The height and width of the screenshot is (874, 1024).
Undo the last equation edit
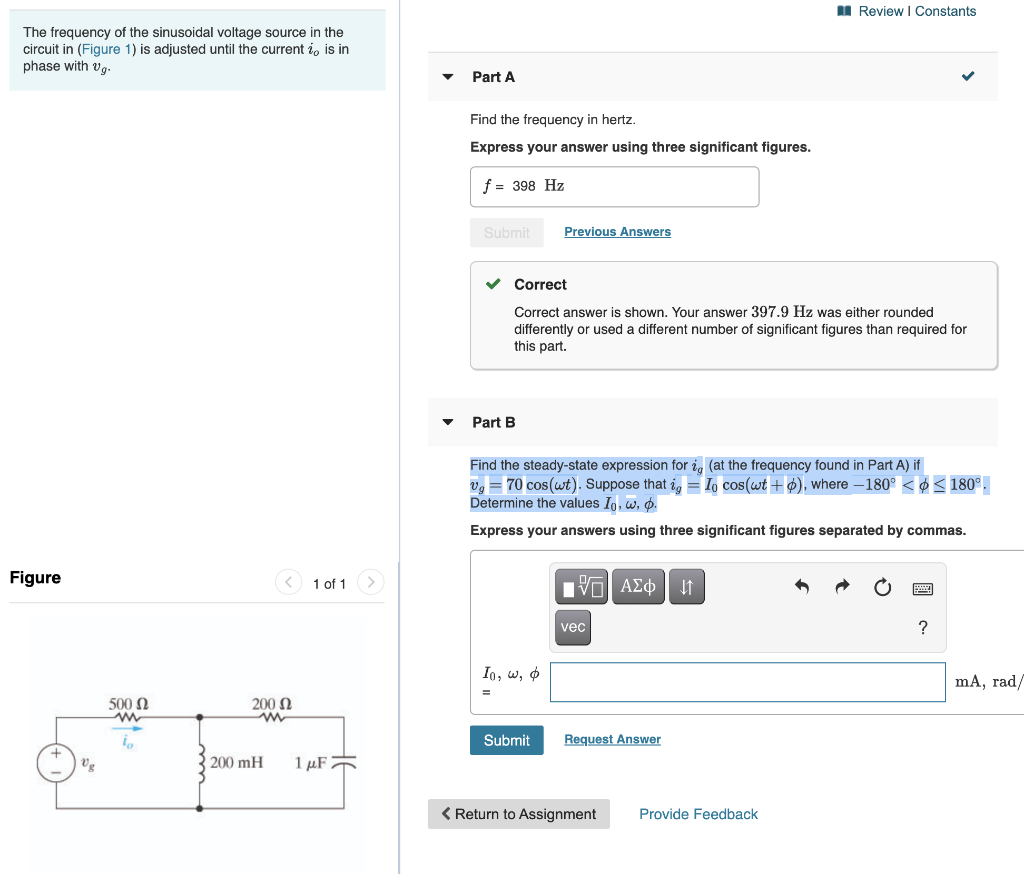click(x=801, y=587)
